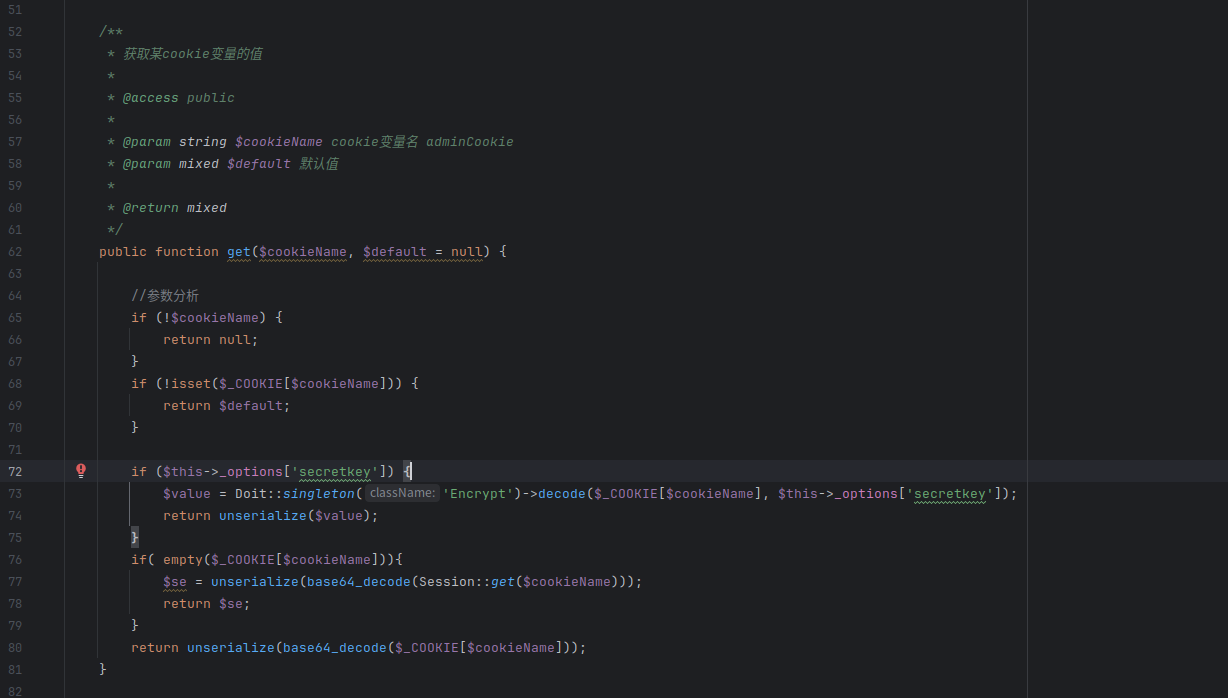Click the className: inlay hint on line 73
The width and height of the screenshot is (1228, 698).
(x=402, y=493)
